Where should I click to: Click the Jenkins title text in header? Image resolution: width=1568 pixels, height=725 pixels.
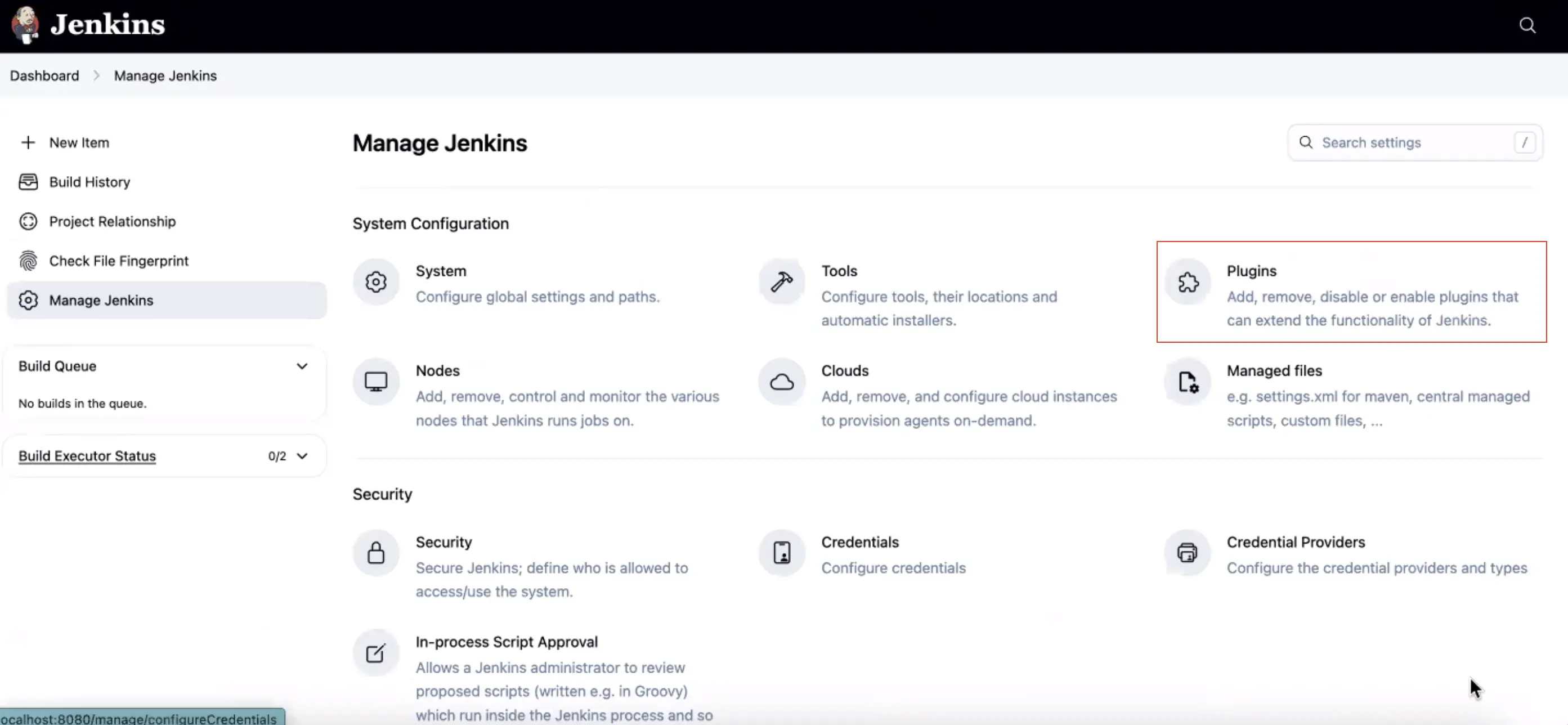point(107,25)
